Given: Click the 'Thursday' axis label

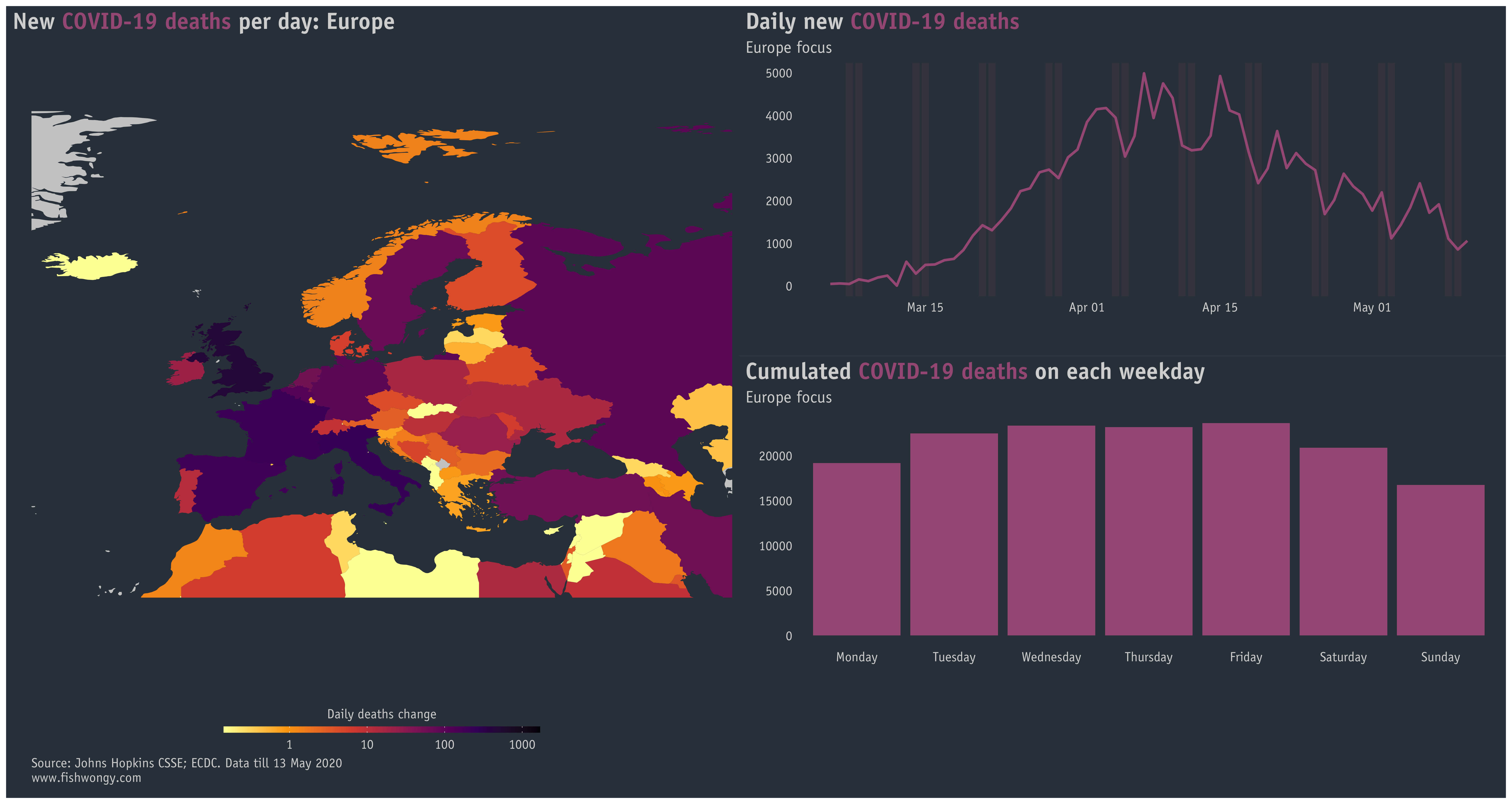Looking at the screenshot, I should [1149, 657].
